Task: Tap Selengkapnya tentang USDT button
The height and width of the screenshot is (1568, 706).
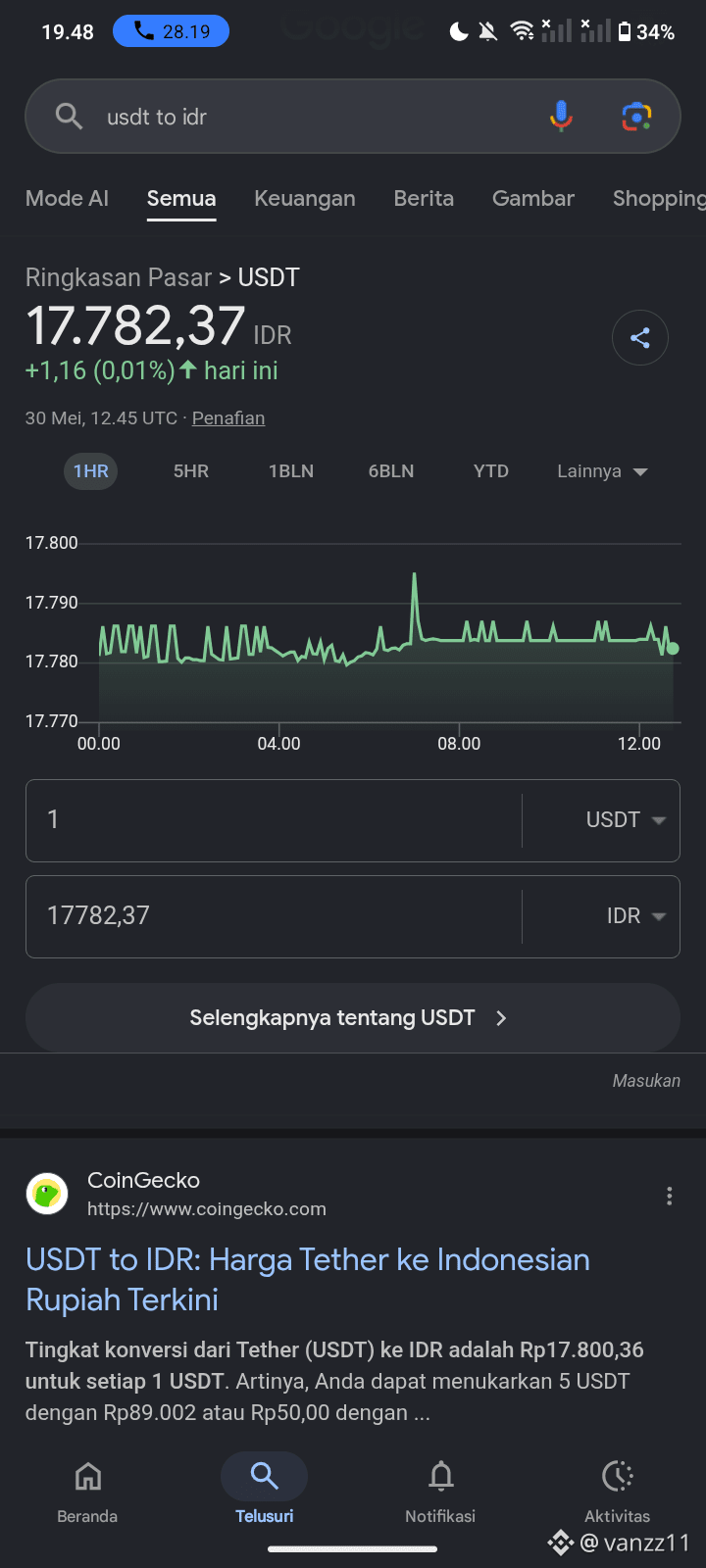Action: (x=353, y=1018)
